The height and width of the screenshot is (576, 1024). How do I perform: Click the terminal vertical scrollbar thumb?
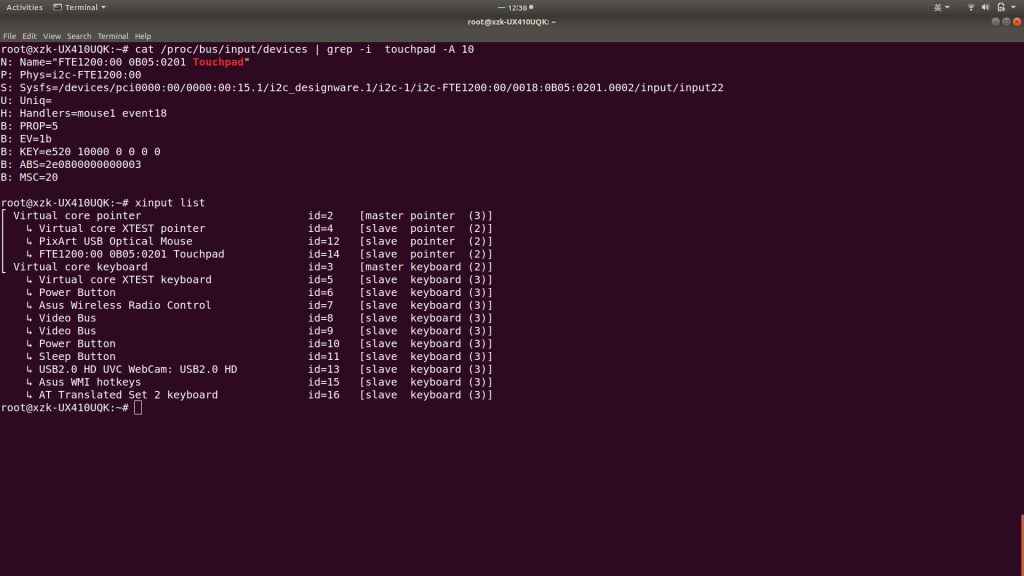click(1022, 545)
